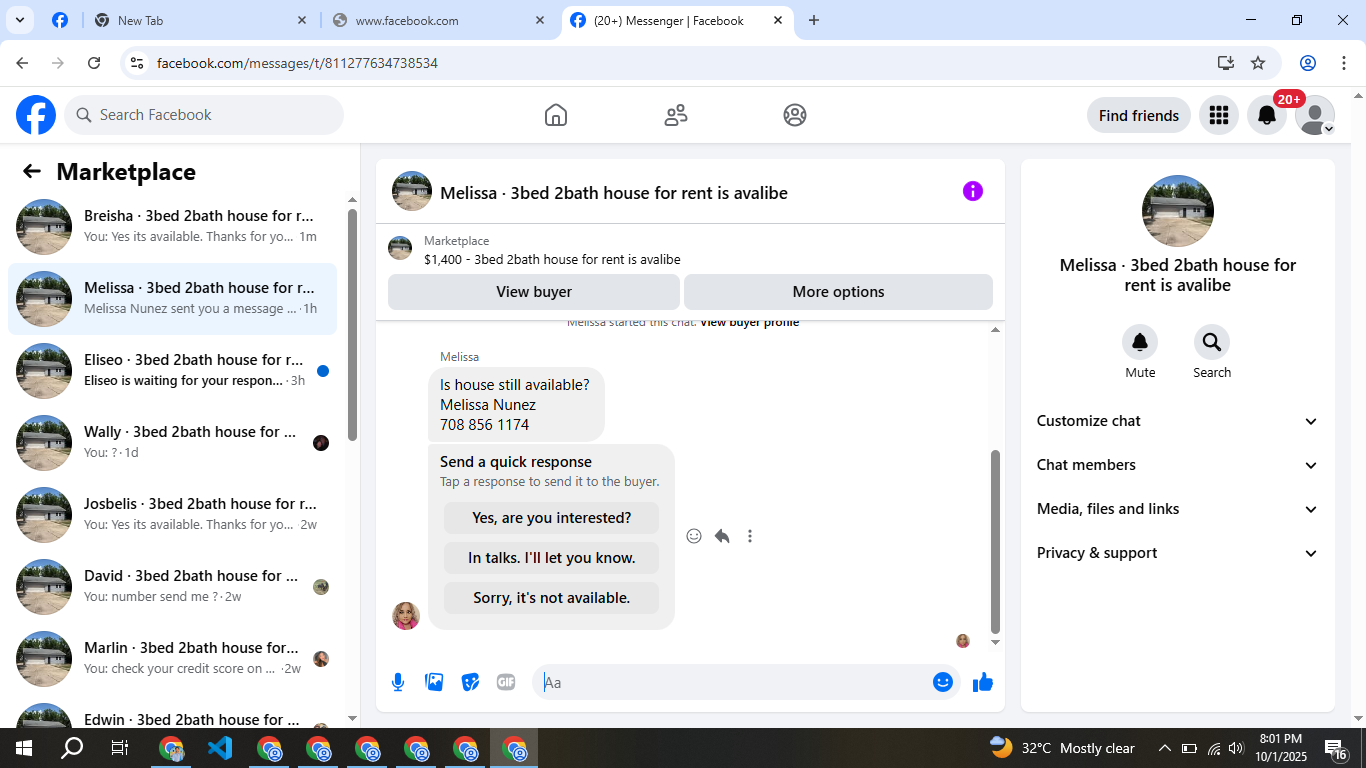Screen dimensions: 1366x768
Task: Click the View buyer button
Action: (x=534, y=292)
